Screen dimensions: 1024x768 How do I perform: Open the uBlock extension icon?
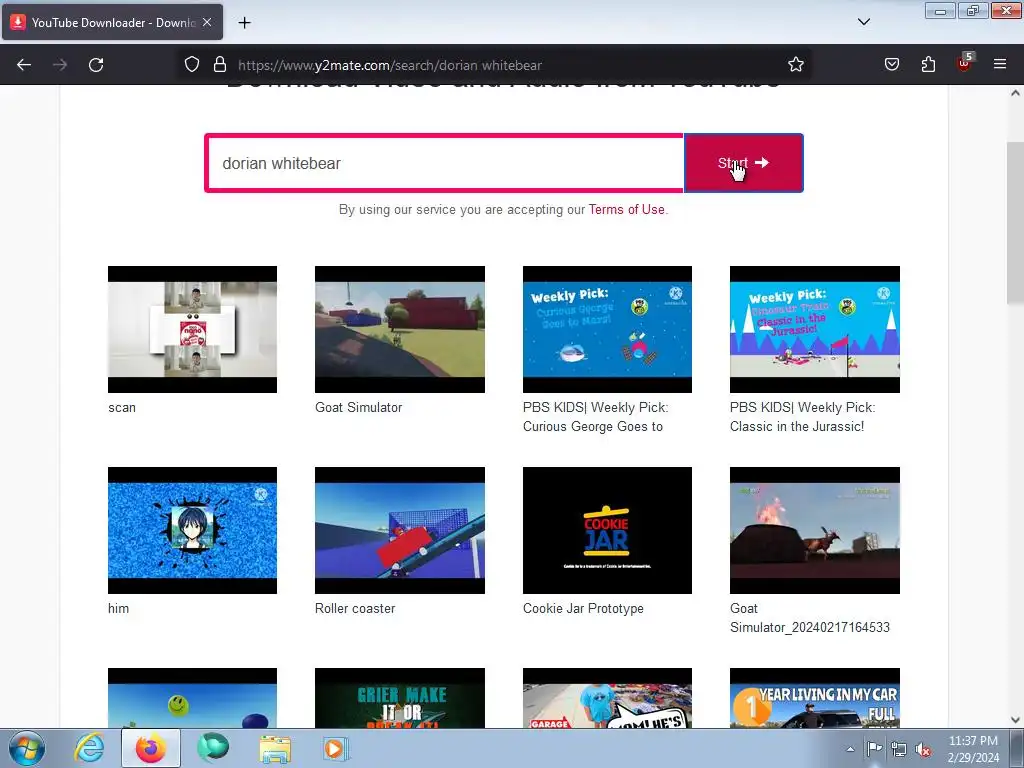[x=965, y=63]
